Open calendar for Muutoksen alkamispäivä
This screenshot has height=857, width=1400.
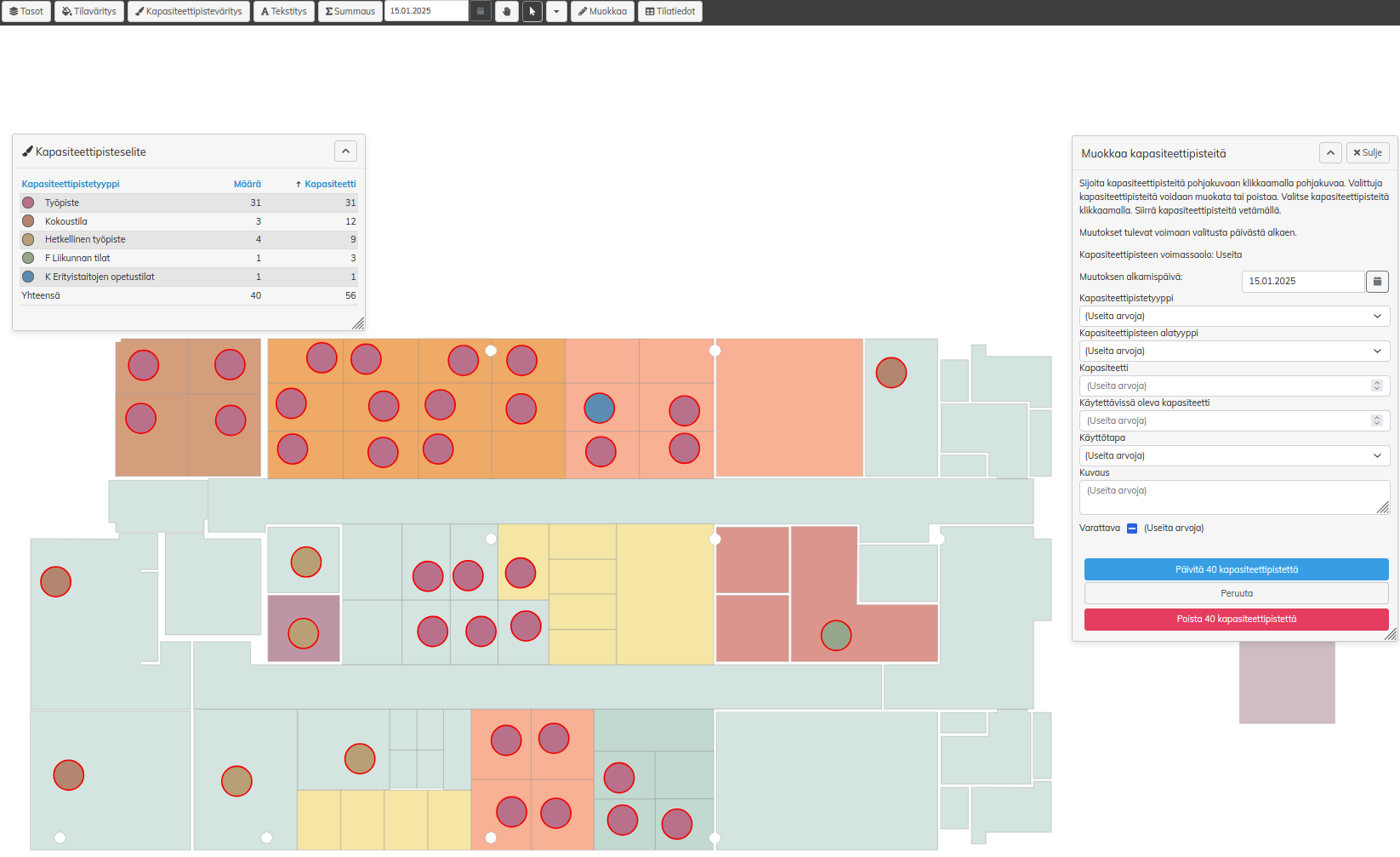1377,281
